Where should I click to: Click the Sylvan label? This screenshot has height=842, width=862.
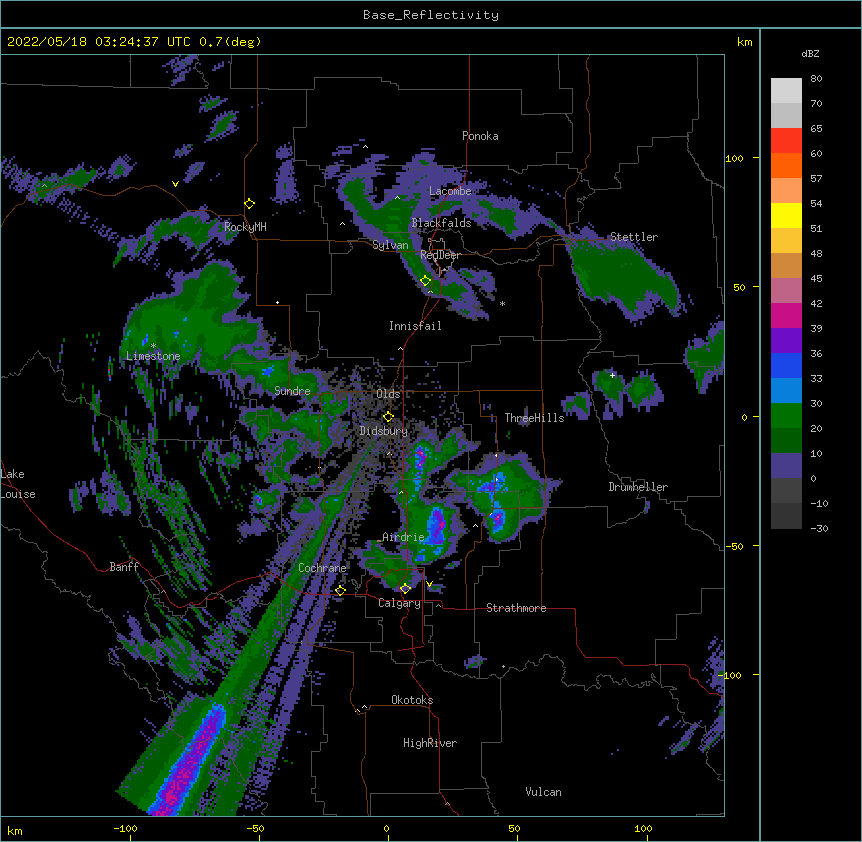(x=390, y=245)
